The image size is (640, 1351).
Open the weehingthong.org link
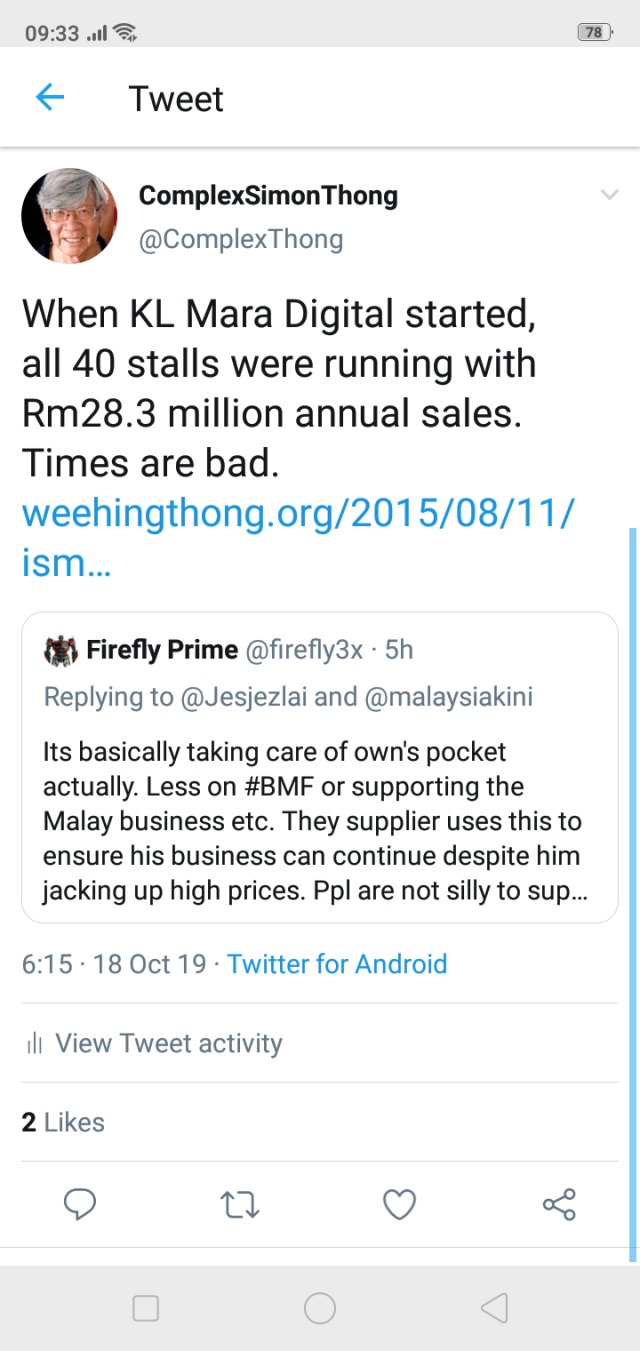298,538
